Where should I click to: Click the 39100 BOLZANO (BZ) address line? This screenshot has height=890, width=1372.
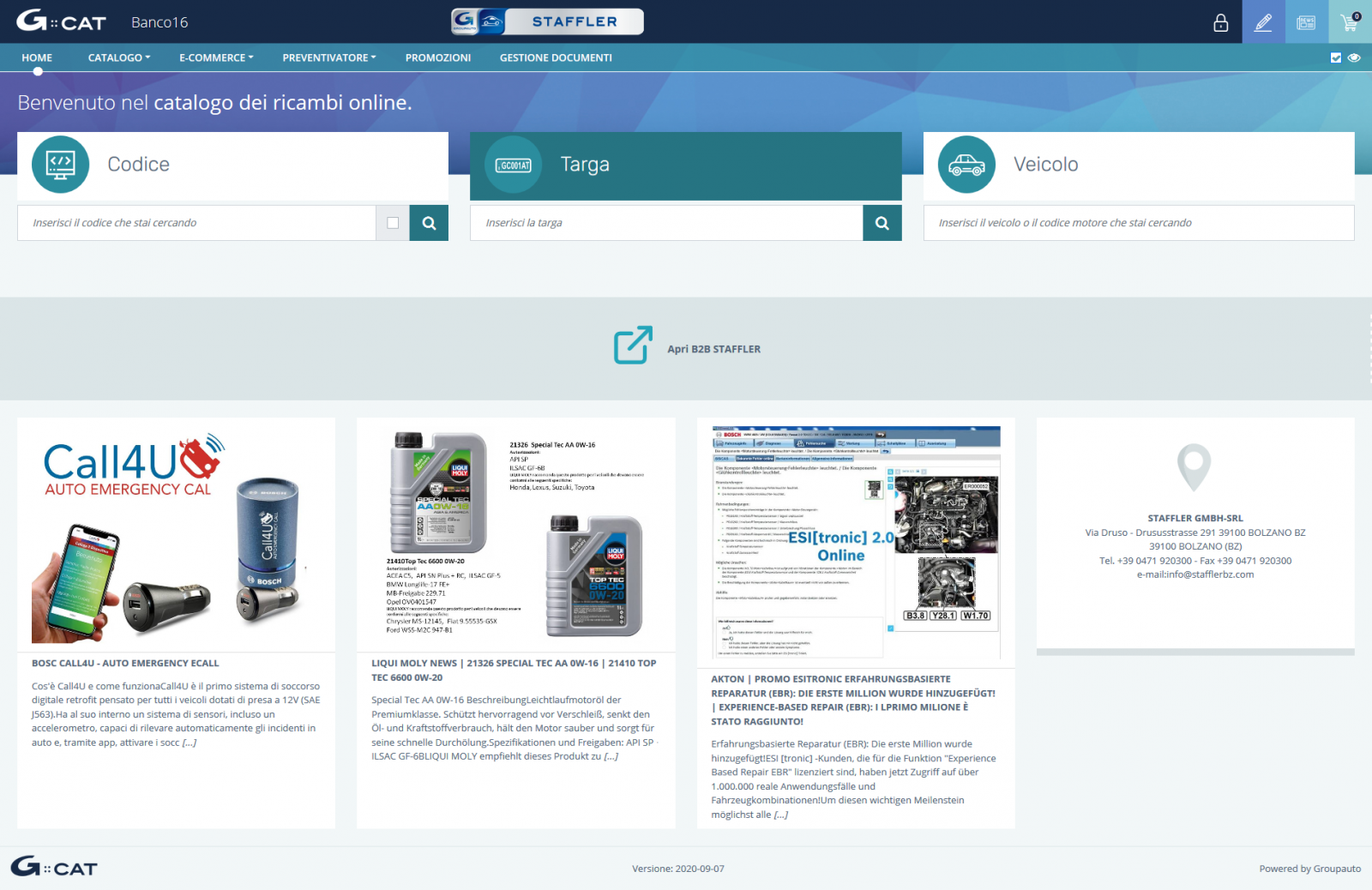[1194, 546]
